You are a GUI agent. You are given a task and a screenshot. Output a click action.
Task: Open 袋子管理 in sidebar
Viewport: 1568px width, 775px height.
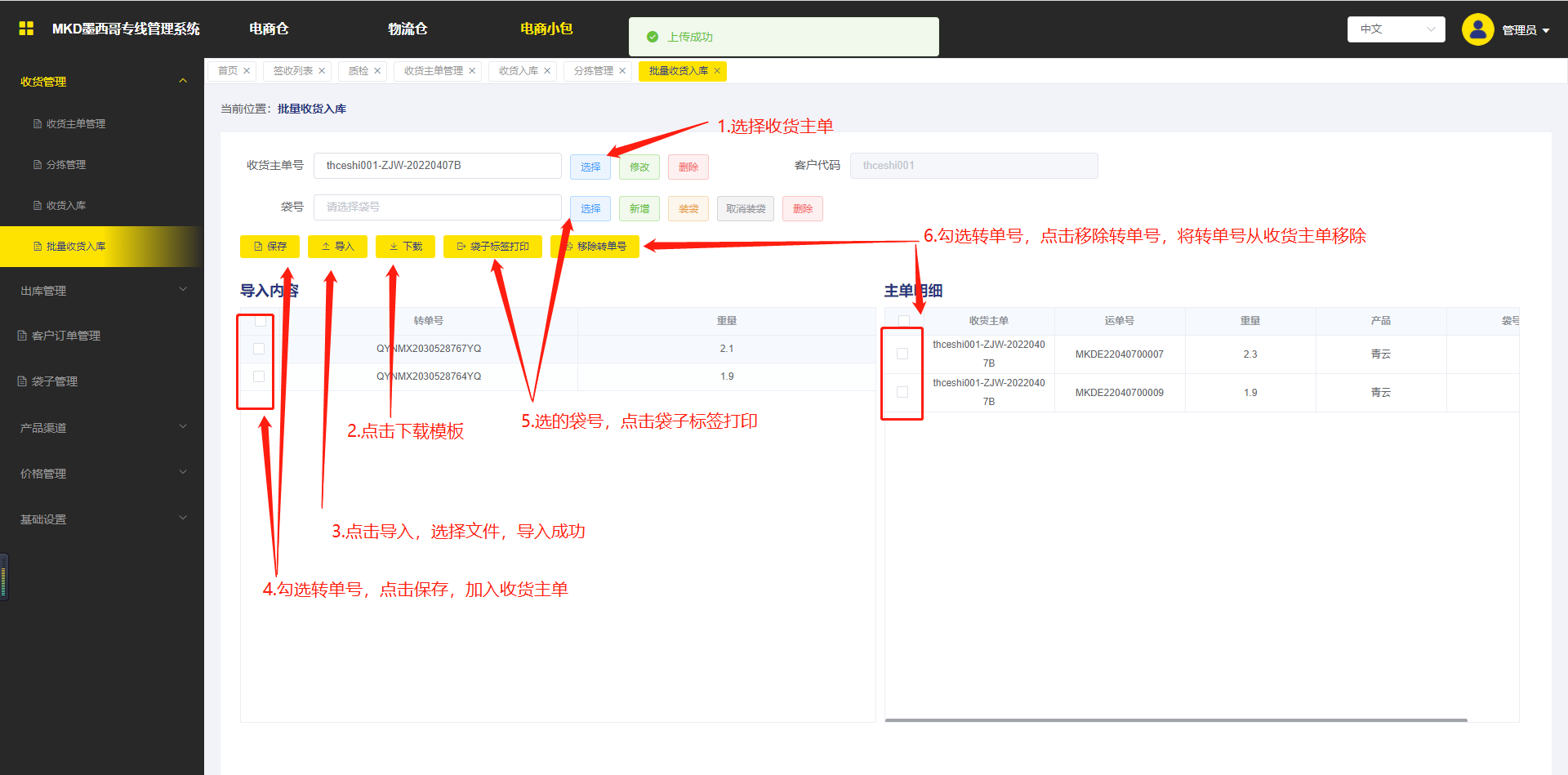(x=55, y=381)
